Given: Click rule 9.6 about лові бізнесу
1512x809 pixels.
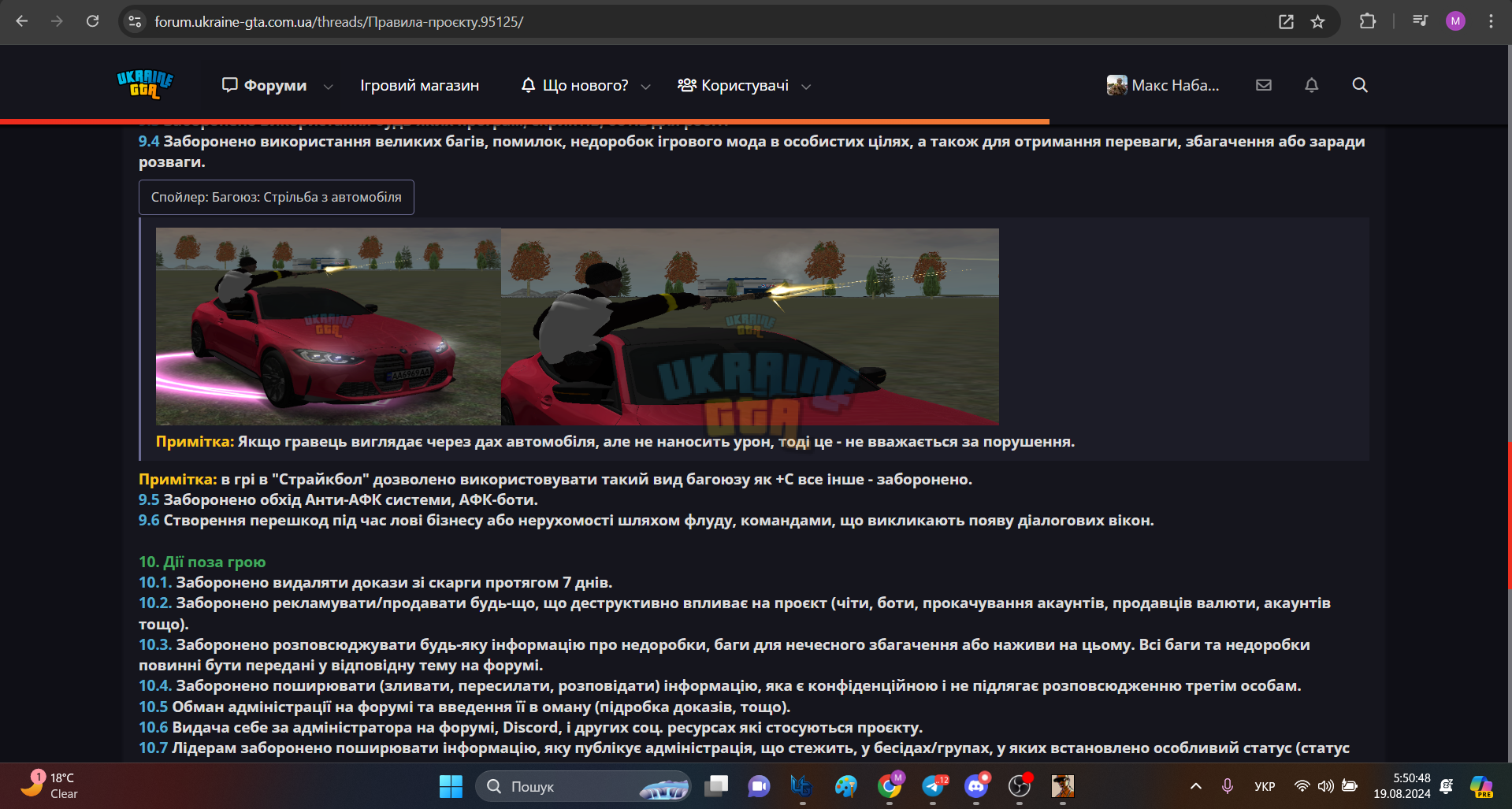Looking at the screenshot, I should click(646, 520).
